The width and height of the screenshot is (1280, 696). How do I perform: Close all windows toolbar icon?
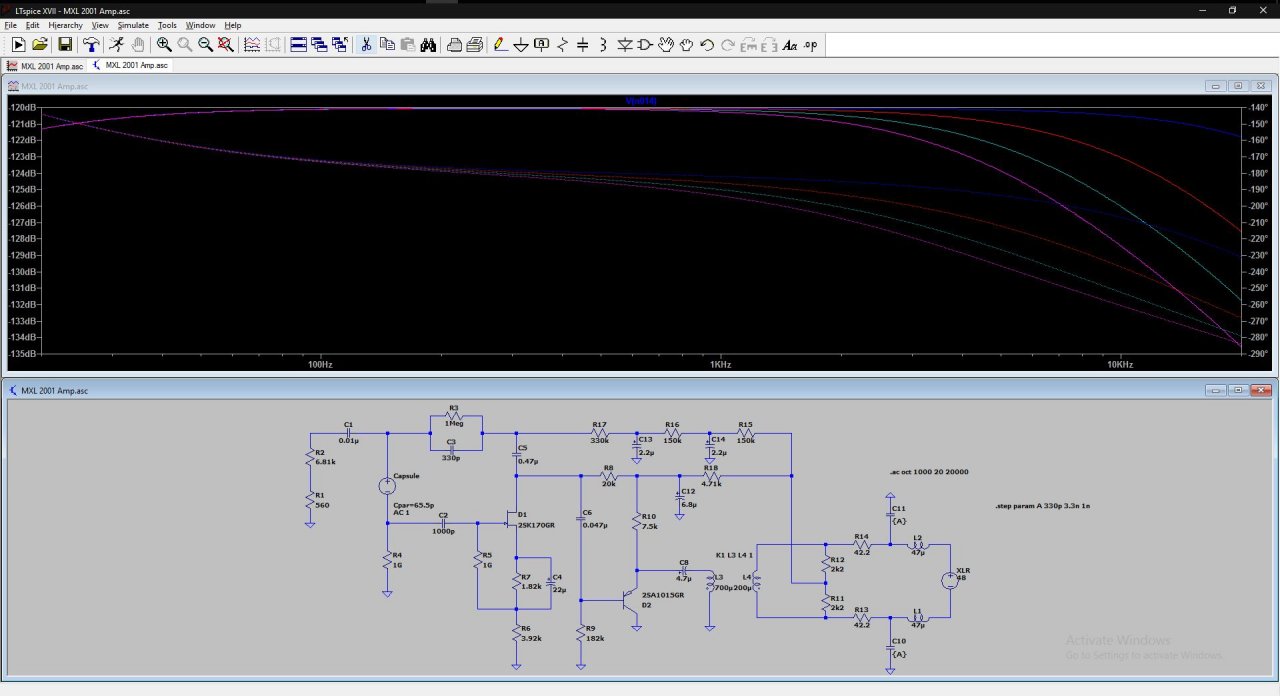[340, 45]
